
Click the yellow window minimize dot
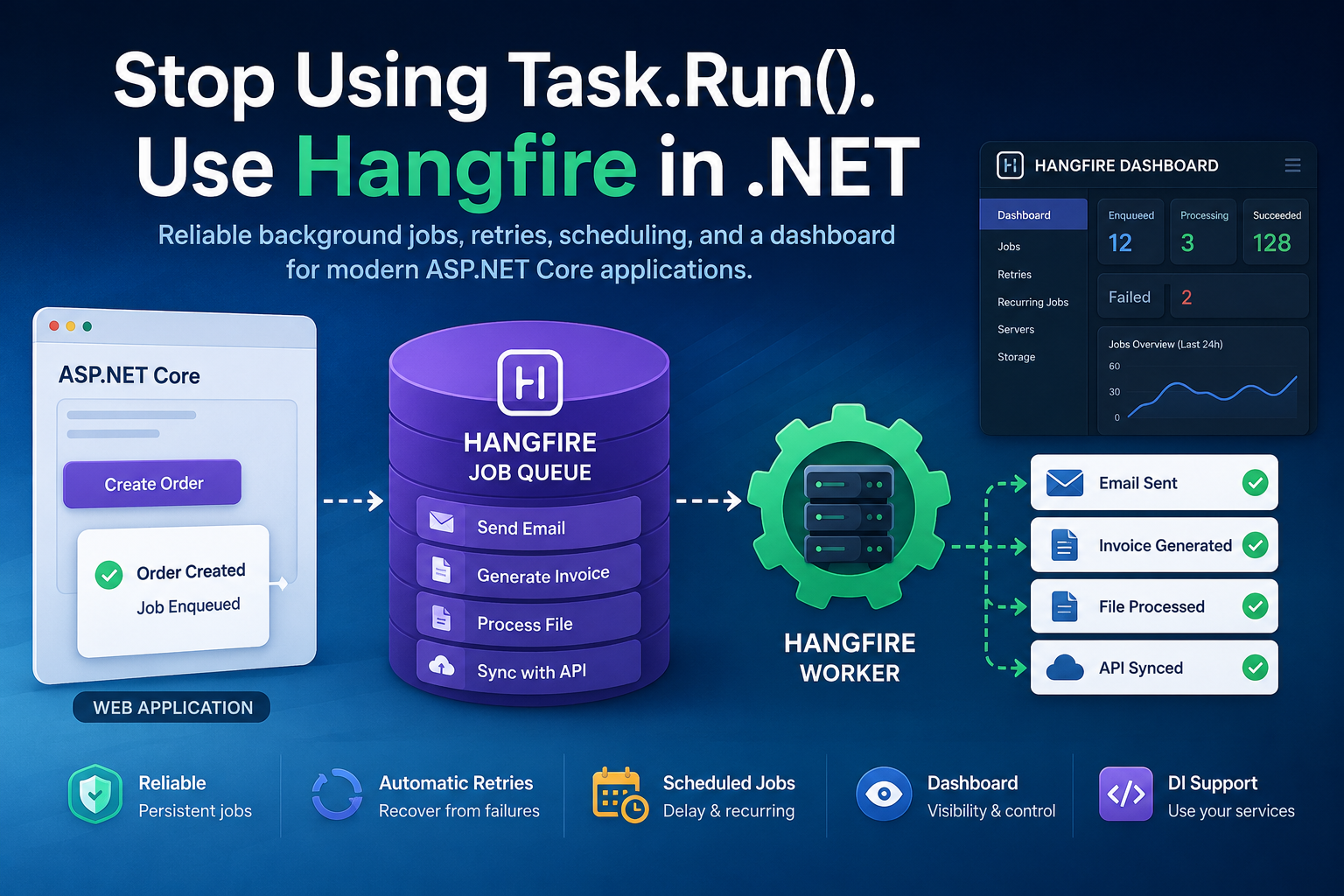[71, 325]
